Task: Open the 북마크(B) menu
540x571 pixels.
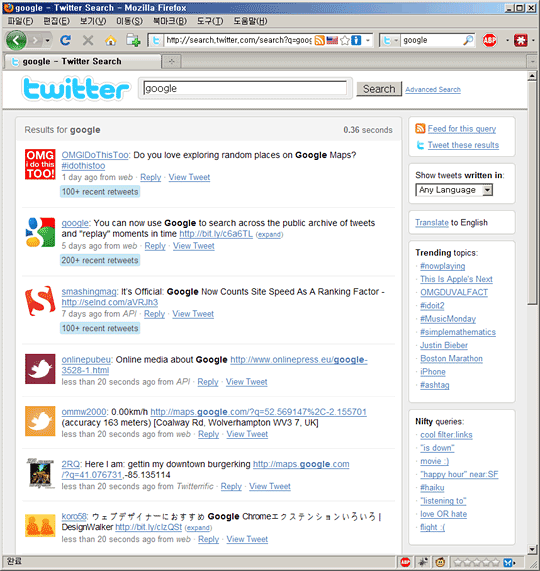Action: (170, 21)
